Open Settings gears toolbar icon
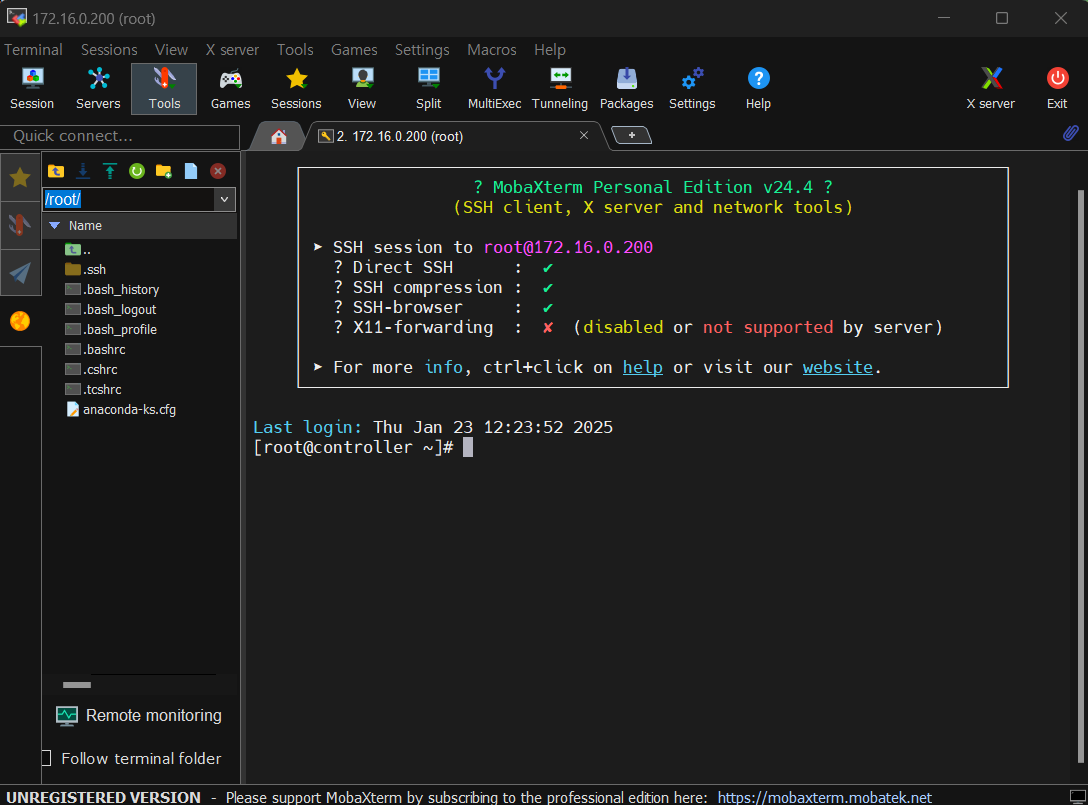Viewport: 1088px width, 805px height. click(x=692, y=89)
